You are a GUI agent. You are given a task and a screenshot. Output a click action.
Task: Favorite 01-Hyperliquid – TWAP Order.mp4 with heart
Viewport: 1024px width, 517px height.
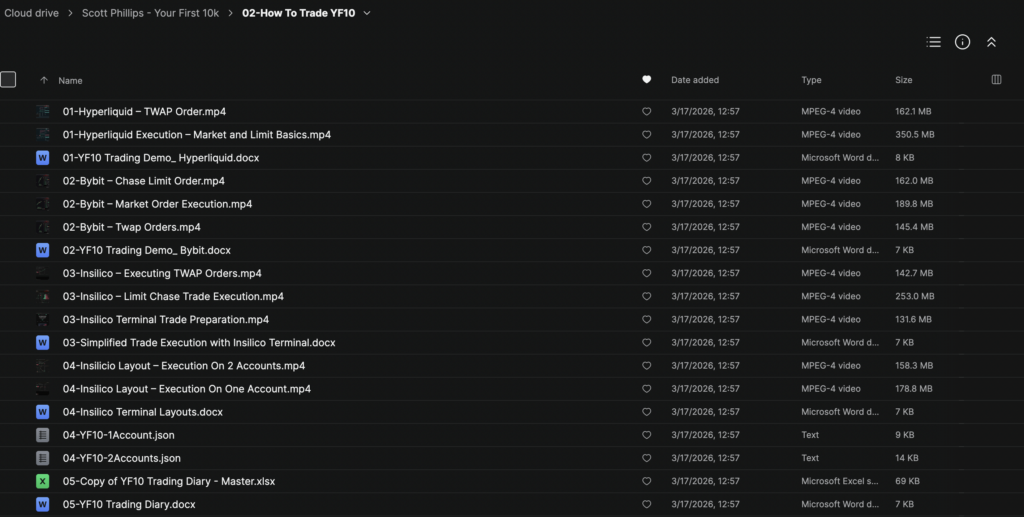coord(646,112)
